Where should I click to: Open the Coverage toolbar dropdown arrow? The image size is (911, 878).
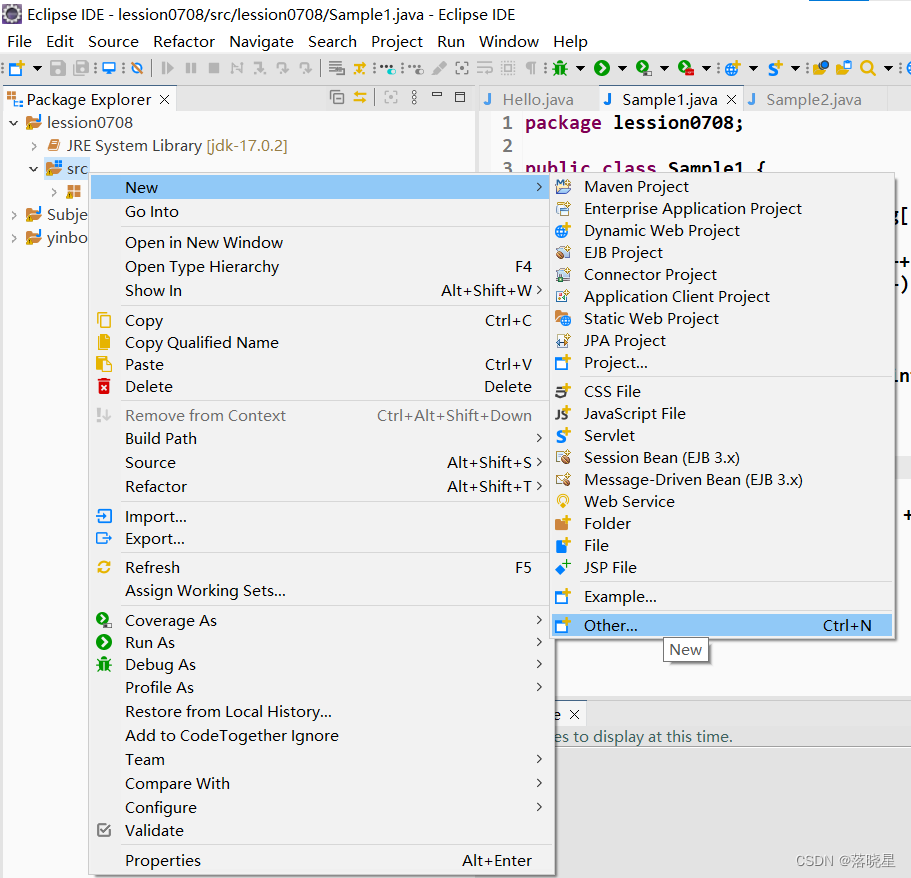point(664,68)
